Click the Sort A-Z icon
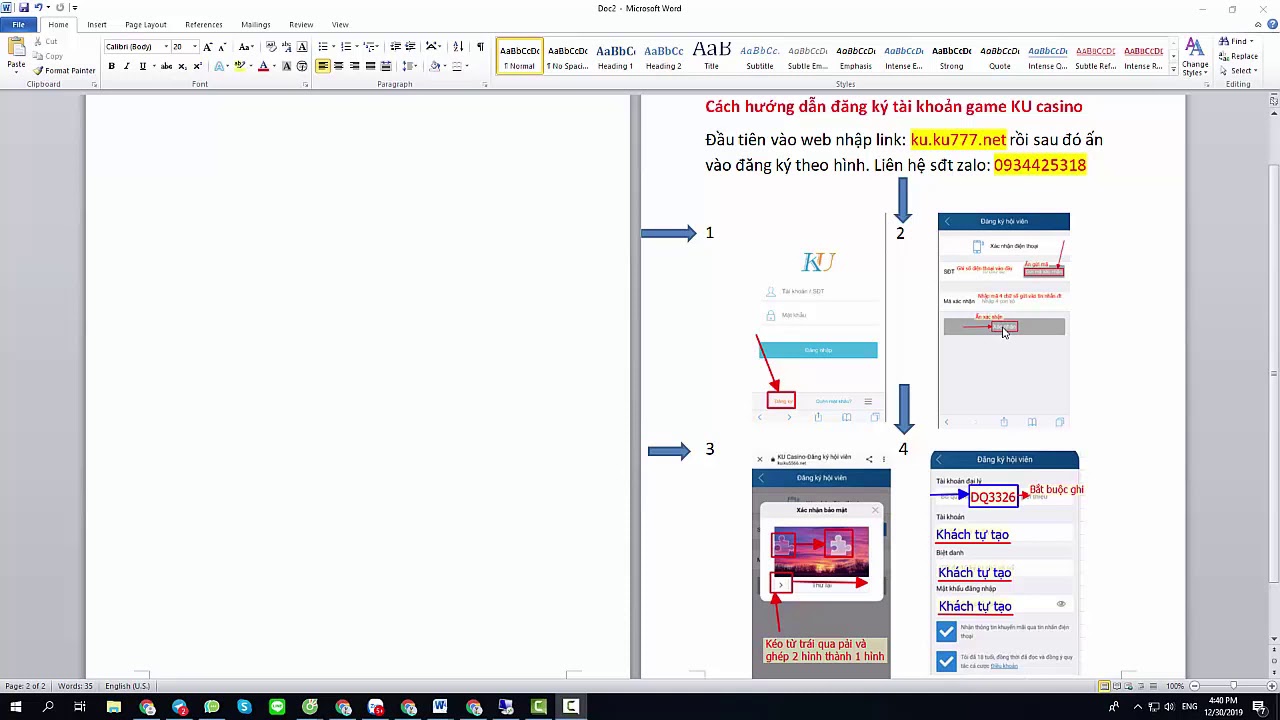The width and height of the screenshot is (1280, 720). [458, 47]
